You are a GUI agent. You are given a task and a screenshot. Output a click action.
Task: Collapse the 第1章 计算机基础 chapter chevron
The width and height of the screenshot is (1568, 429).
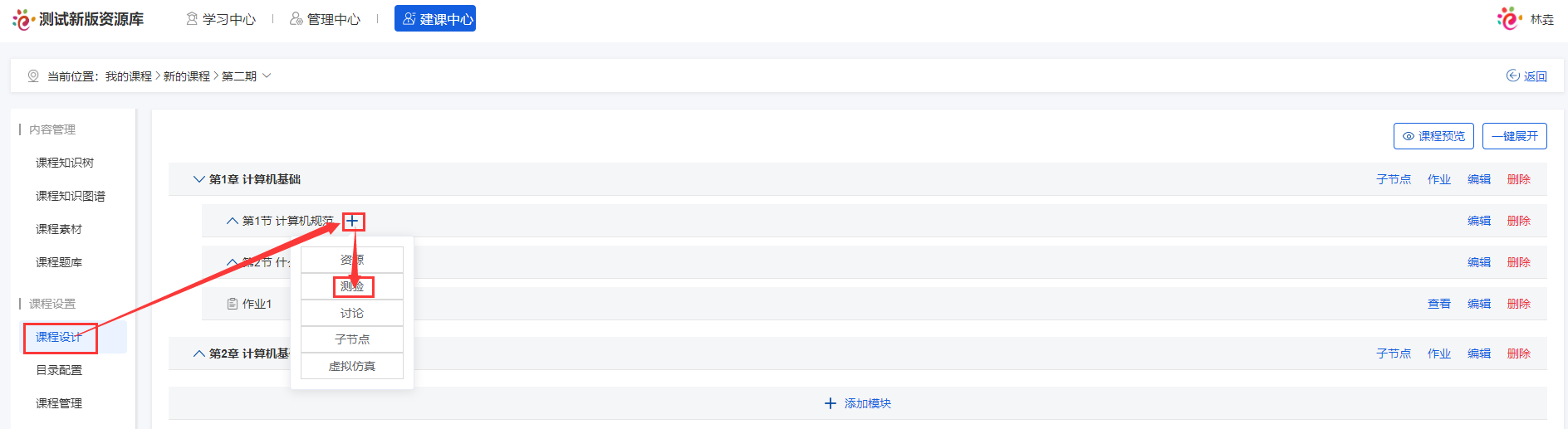[x=198, y=179]
